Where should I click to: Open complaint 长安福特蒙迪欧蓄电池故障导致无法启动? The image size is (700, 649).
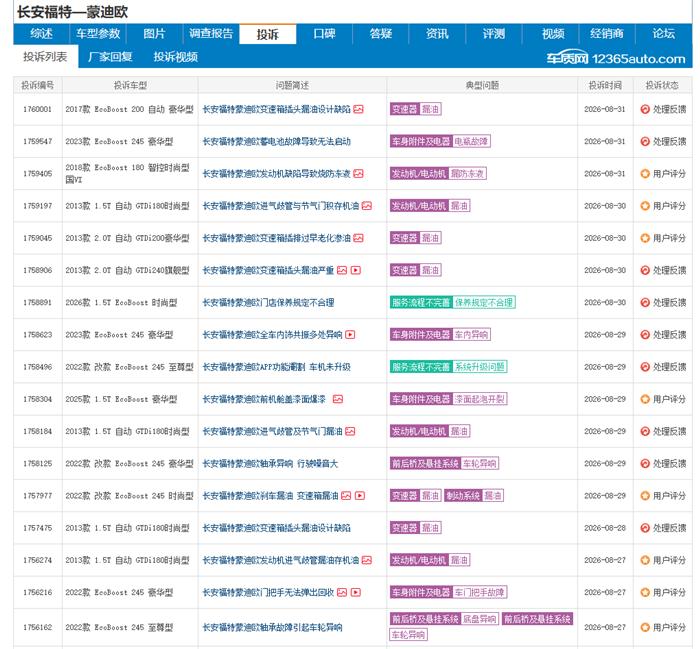pos(276,141)
